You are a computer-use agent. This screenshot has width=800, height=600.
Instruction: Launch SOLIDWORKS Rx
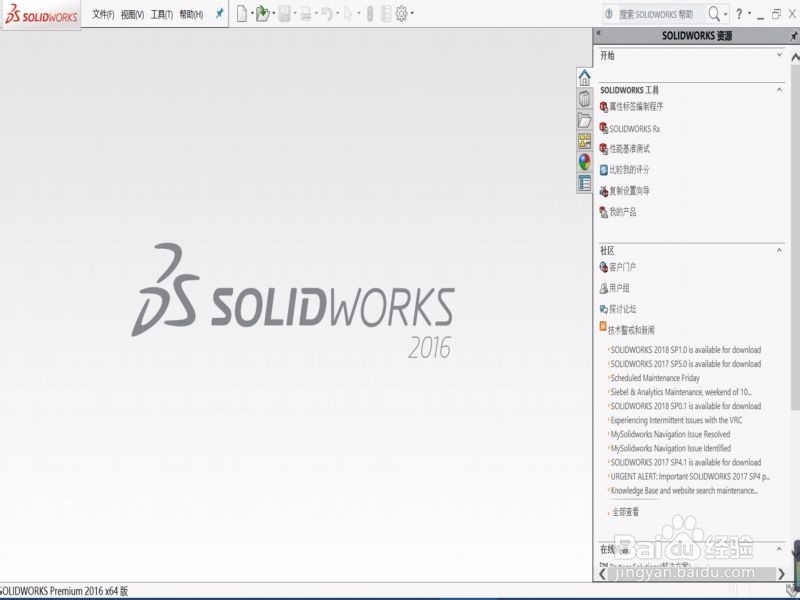point(630,129)
